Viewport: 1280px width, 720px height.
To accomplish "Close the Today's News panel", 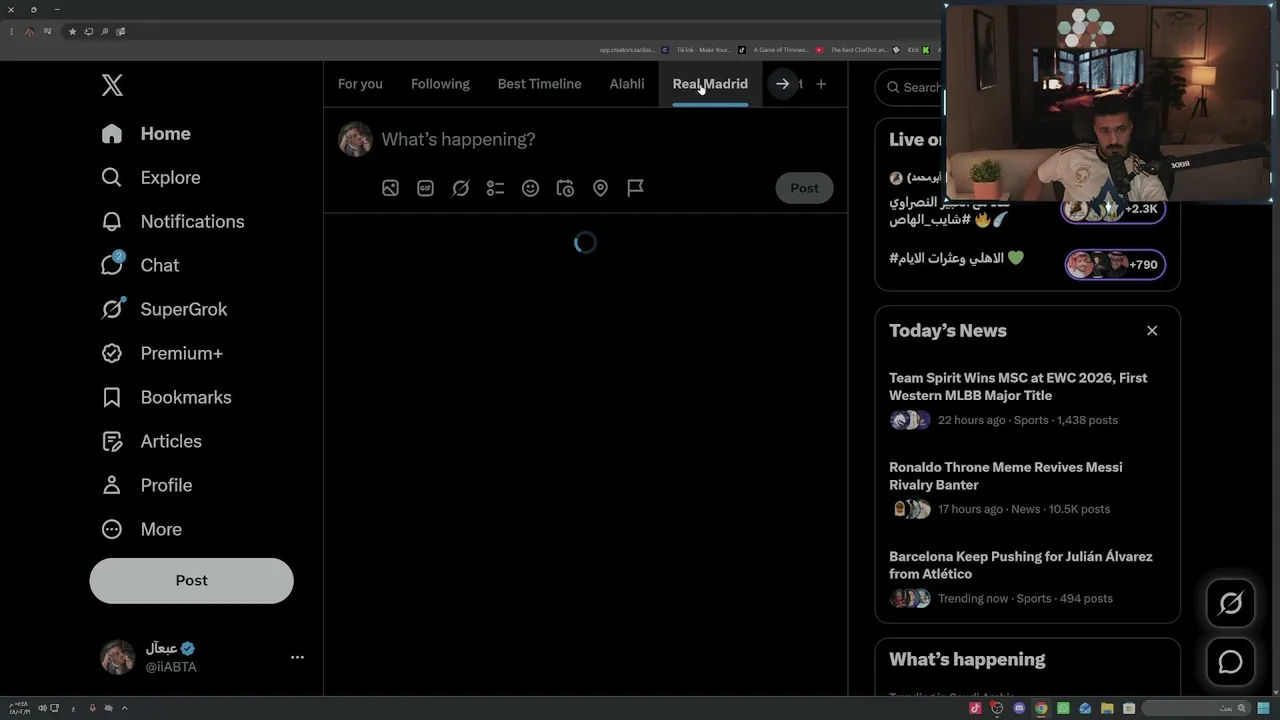I will [1152, 331].
